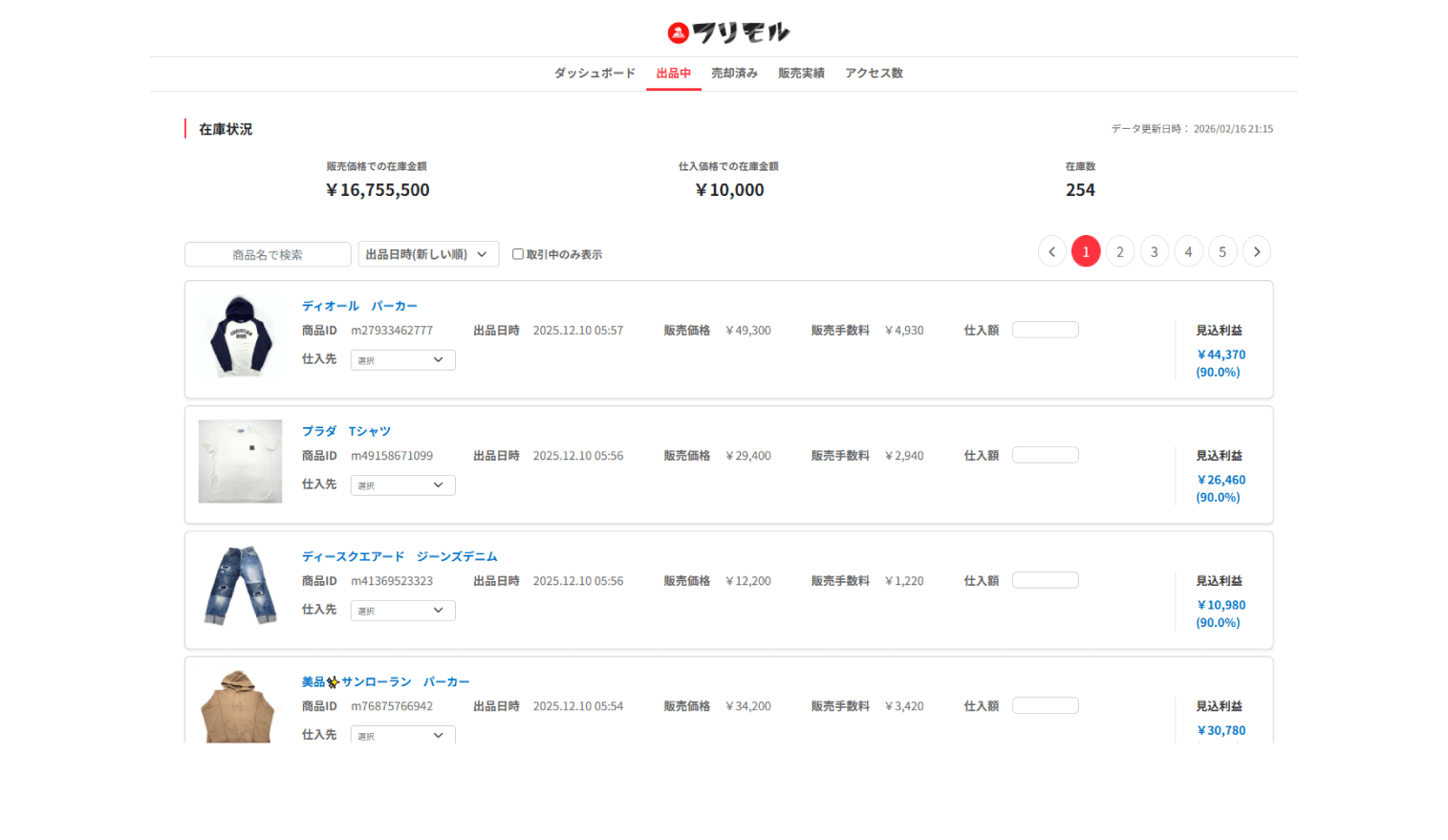Jump to page 5 of listings

point(1222,251)
